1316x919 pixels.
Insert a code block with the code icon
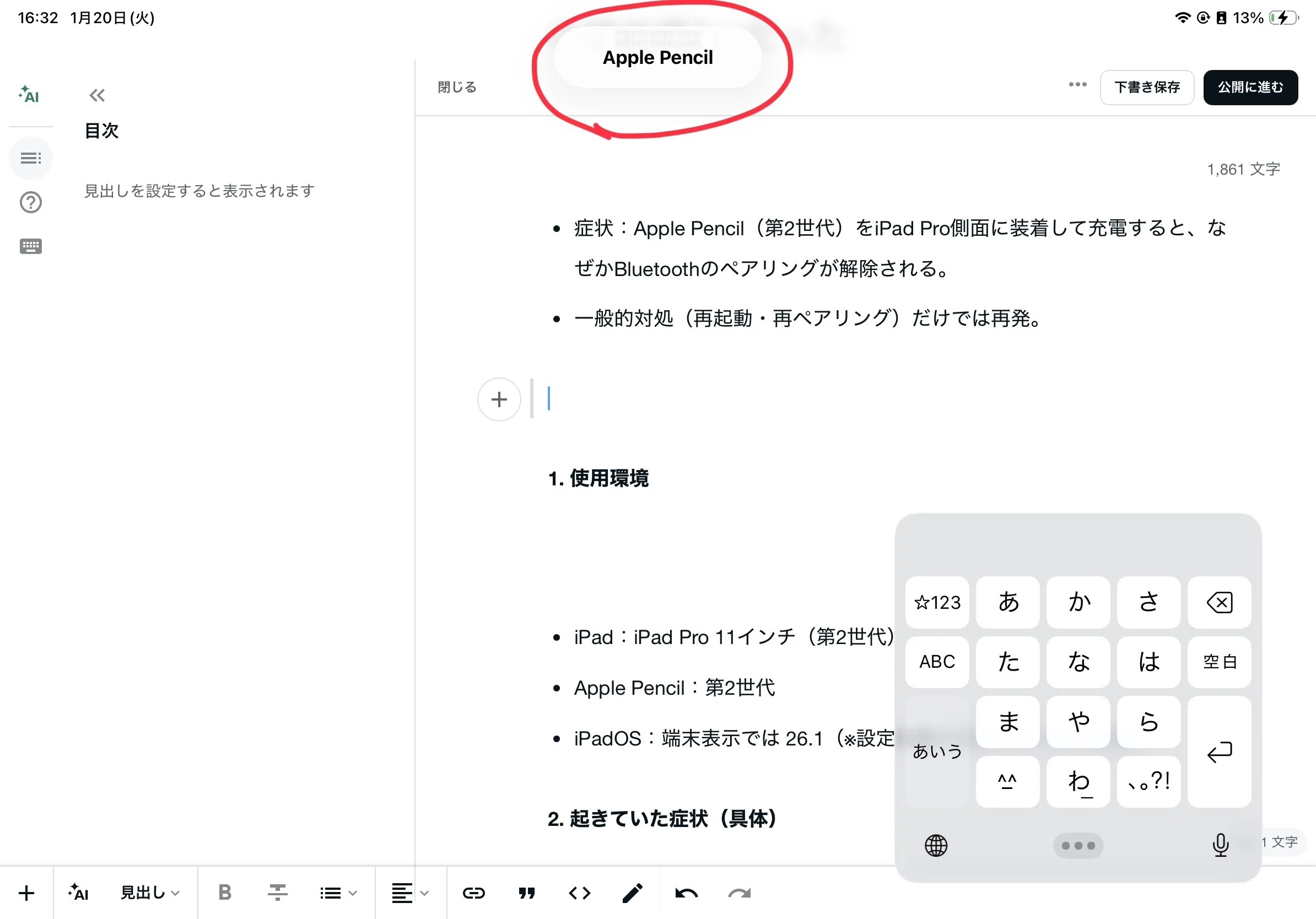580,893
